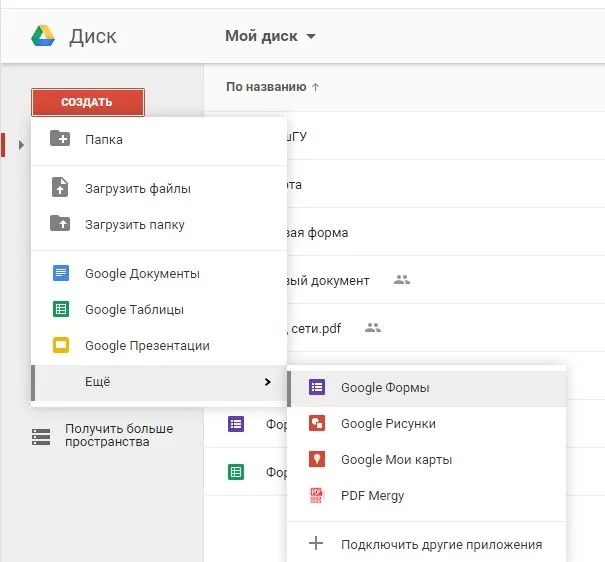Click the shared people icon beside 'вый документ'

(x=402, y=280)
